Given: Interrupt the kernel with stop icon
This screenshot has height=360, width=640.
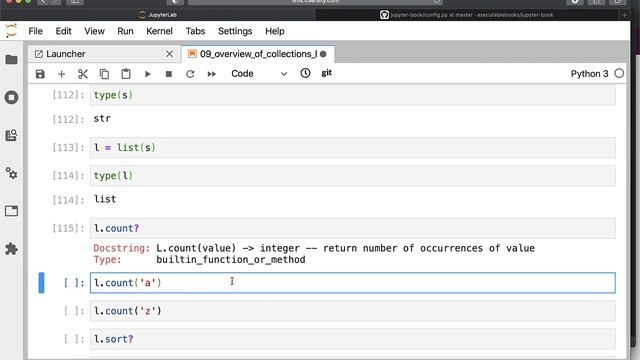Looking at the screenshot, I should point(169,74).
